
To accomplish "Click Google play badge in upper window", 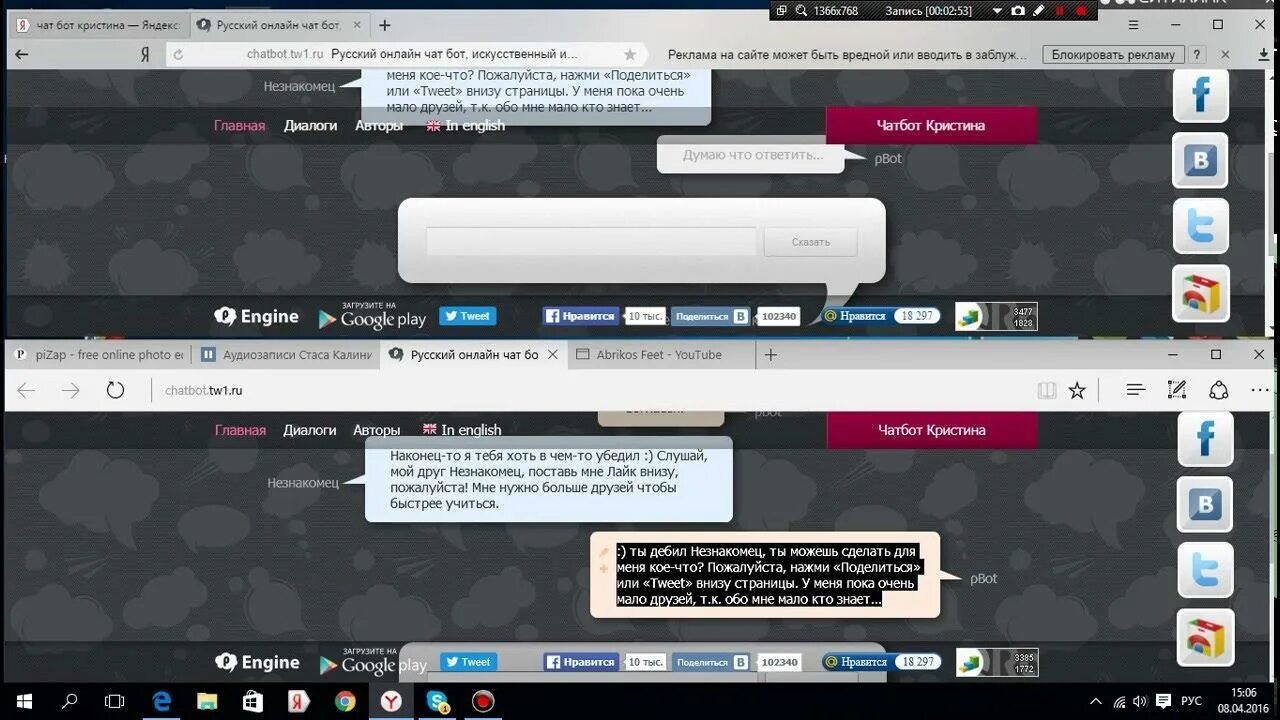I will click(372, 316).
